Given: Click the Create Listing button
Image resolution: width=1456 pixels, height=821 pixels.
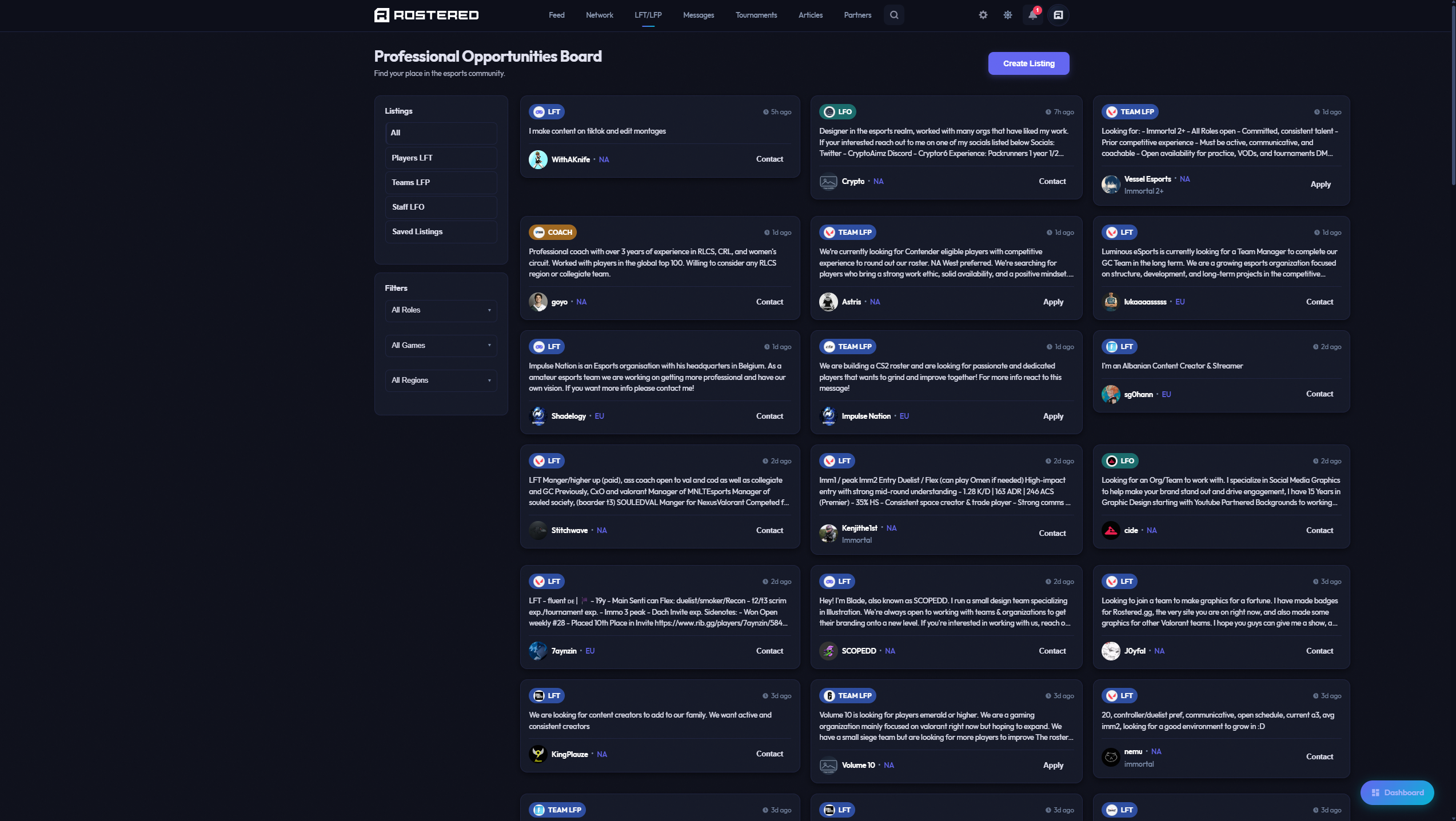Looking at the screenshot, I should click(x=1028, y=63).
